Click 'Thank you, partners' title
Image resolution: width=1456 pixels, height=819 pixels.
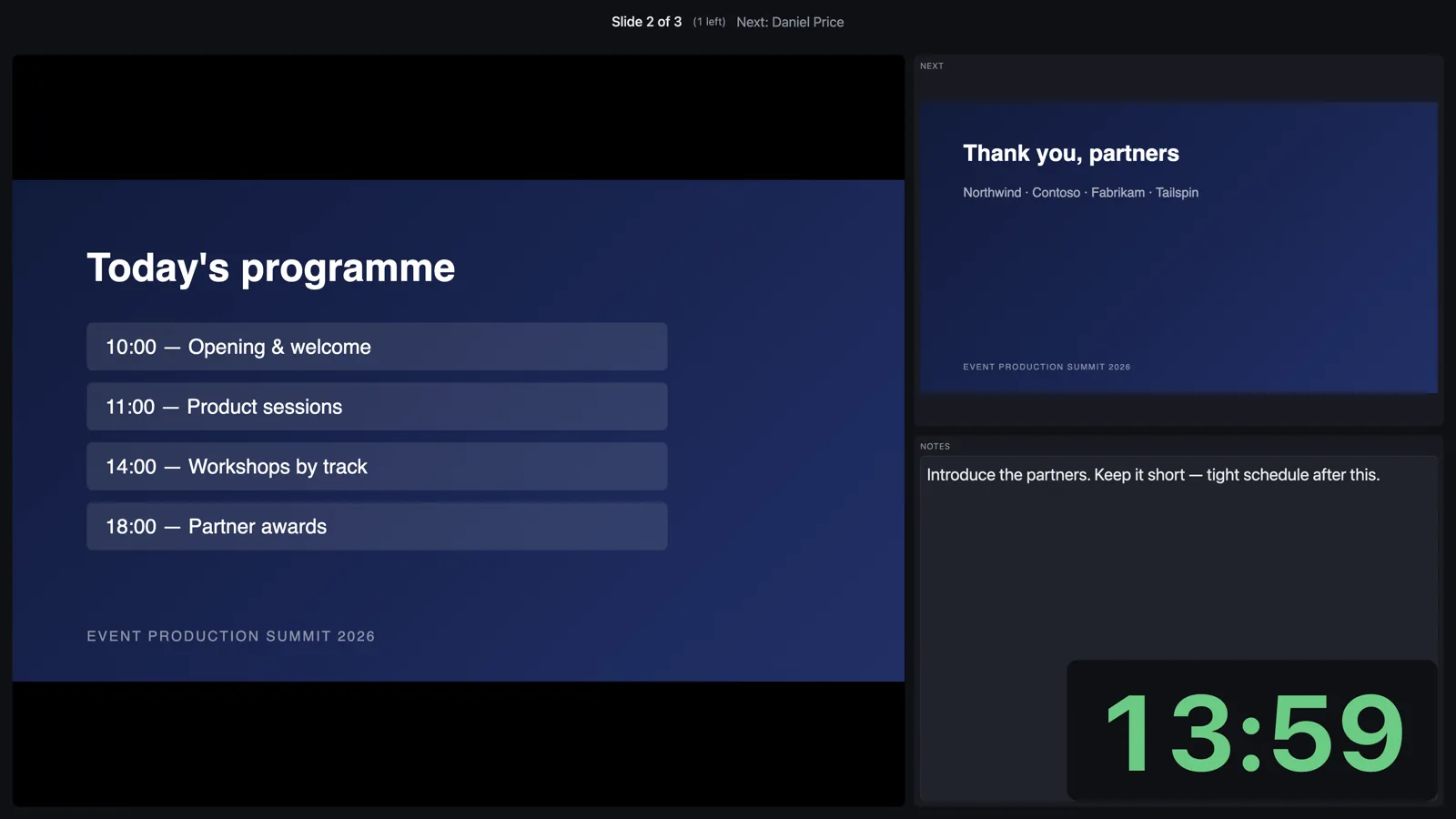tap(1071, 153)
